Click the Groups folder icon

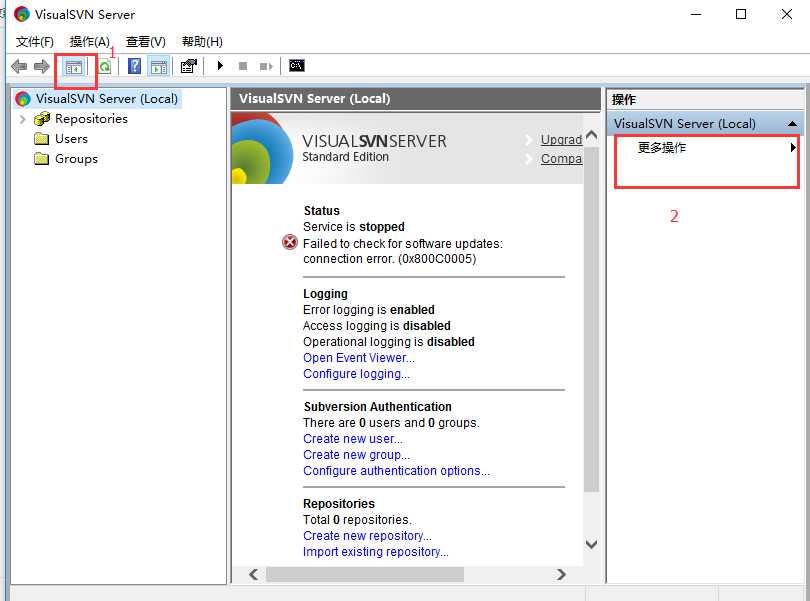(x=41, y=159)
